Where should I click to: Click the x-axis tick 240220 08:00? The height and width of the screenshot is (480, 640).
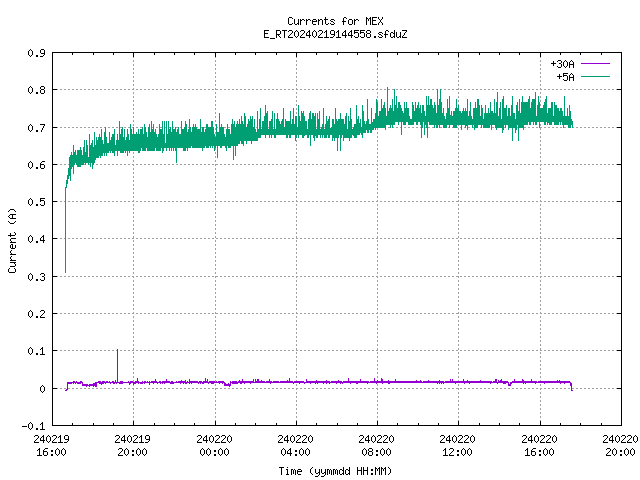[x=376, y=445]
